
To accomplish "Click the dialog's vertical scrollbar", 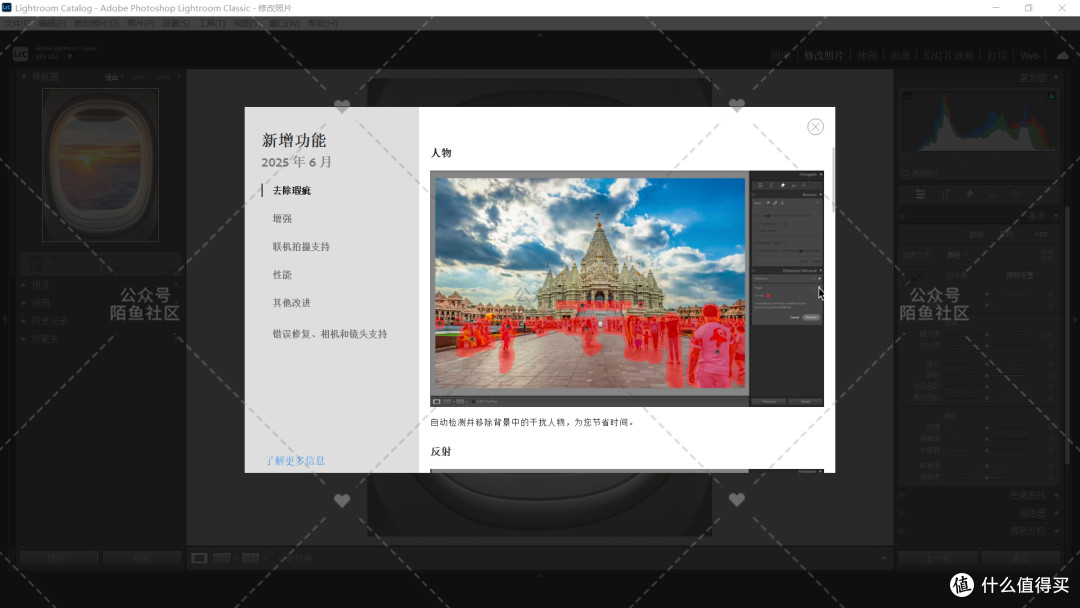I will [833, 179].
